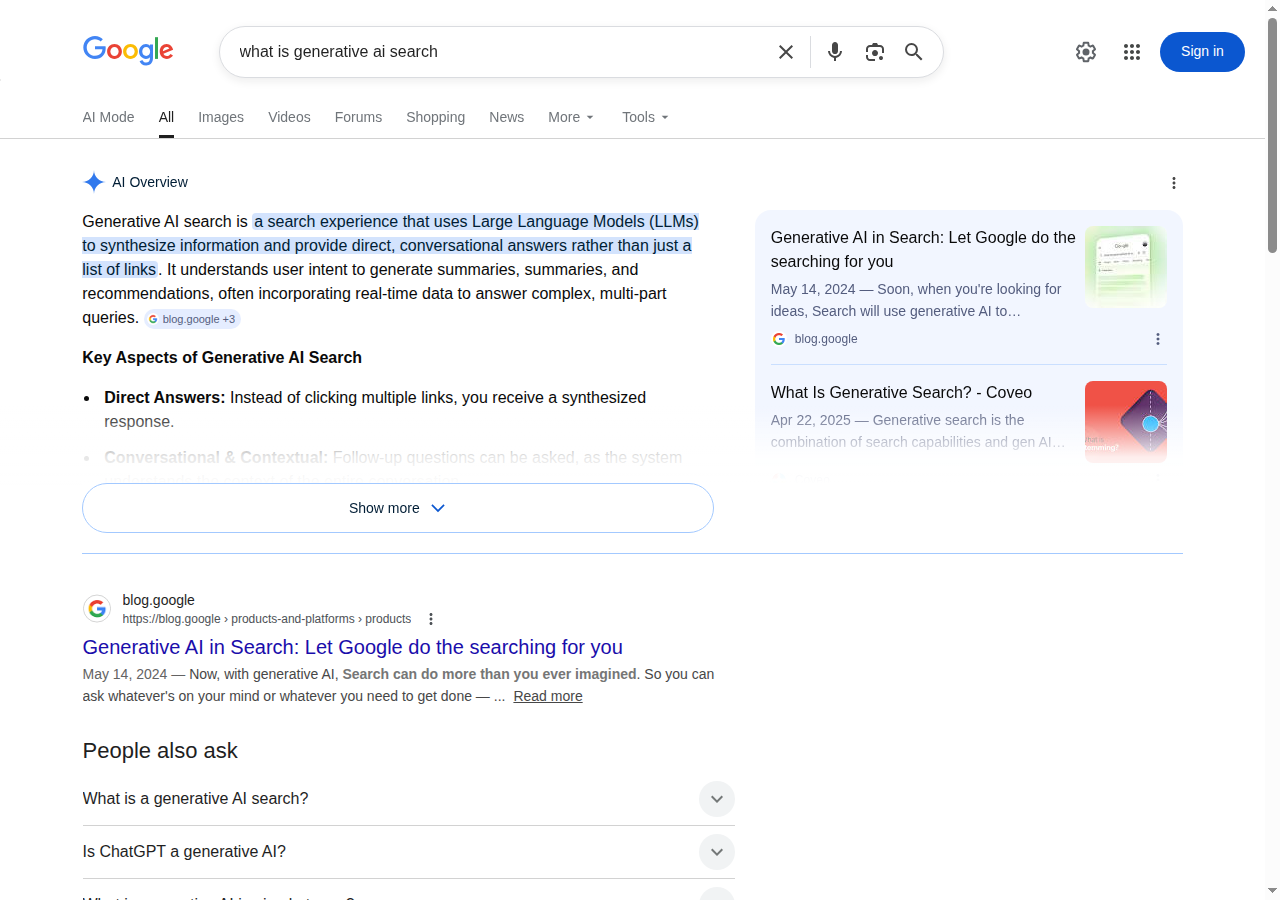1280x900 pixels.
Task: Click the blog.google site name in result
Action: click(x=158, y=600)
